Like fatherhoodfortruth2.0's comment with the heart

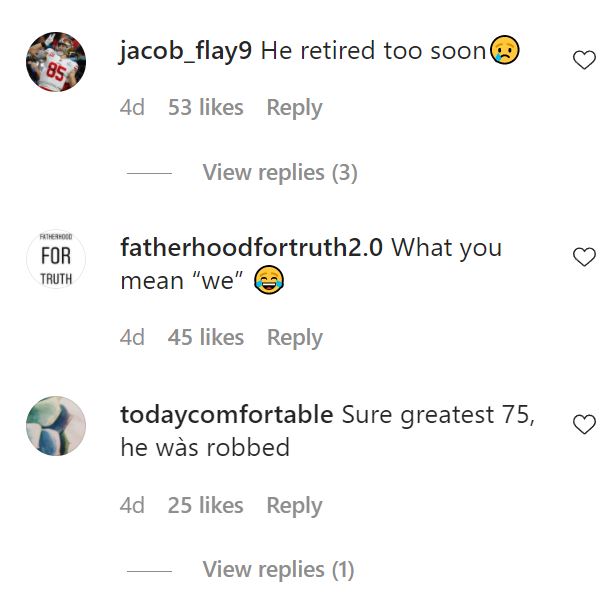coord(583,258)
